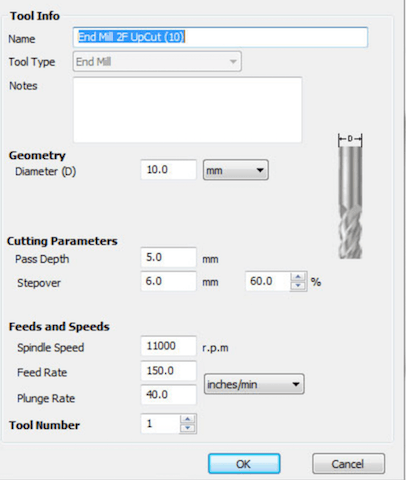
Task: Click the Feed Rate value field
Action: [x=168, y=371]
